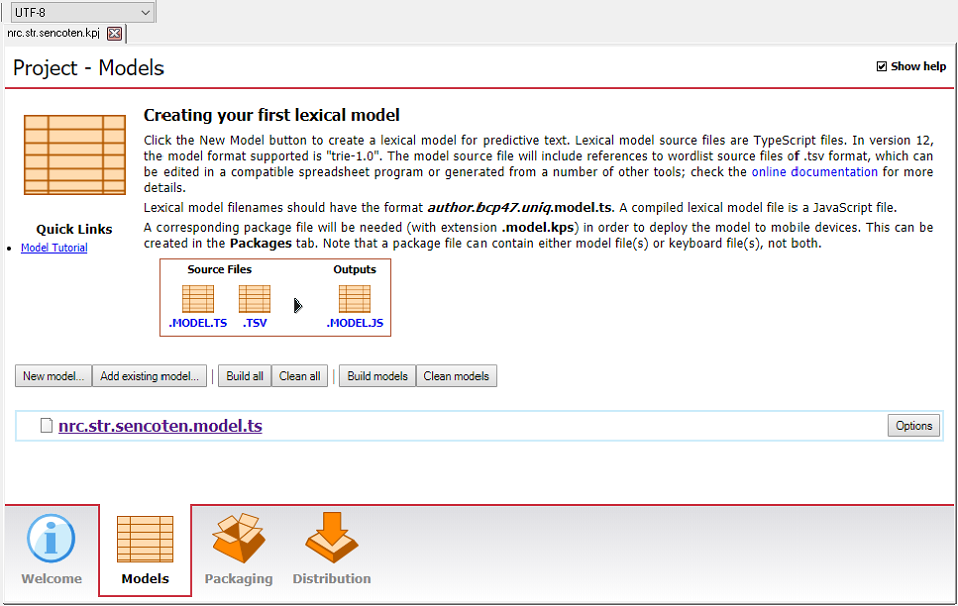The width and height of the screenshot is (958, 606).
Task: Toggle the Show help checkbox
Action: (x=882, y=66)
